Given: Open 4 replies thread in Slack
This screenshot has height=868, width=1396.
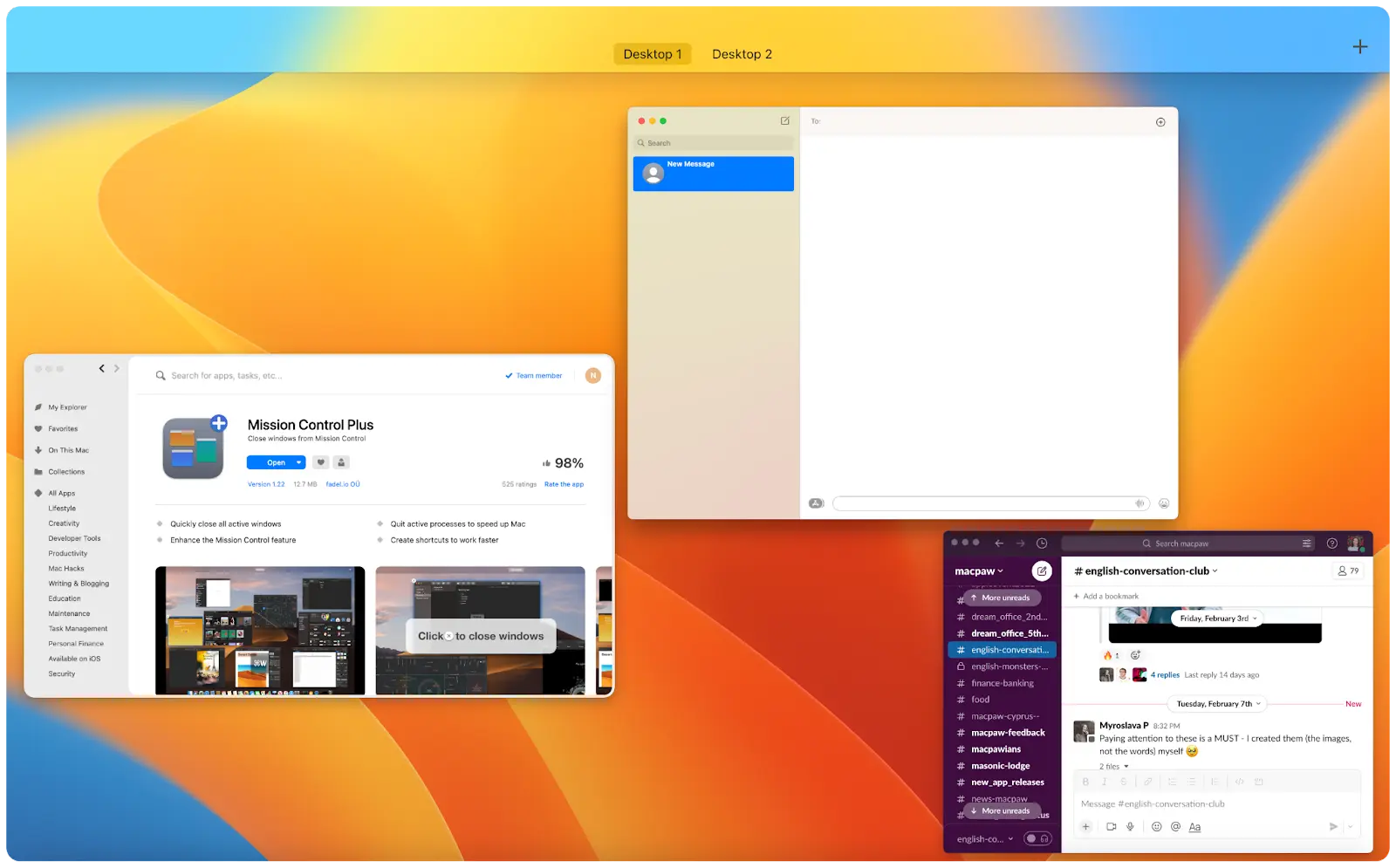Looking at the screenshot, I should click(x=1165, y=675).
